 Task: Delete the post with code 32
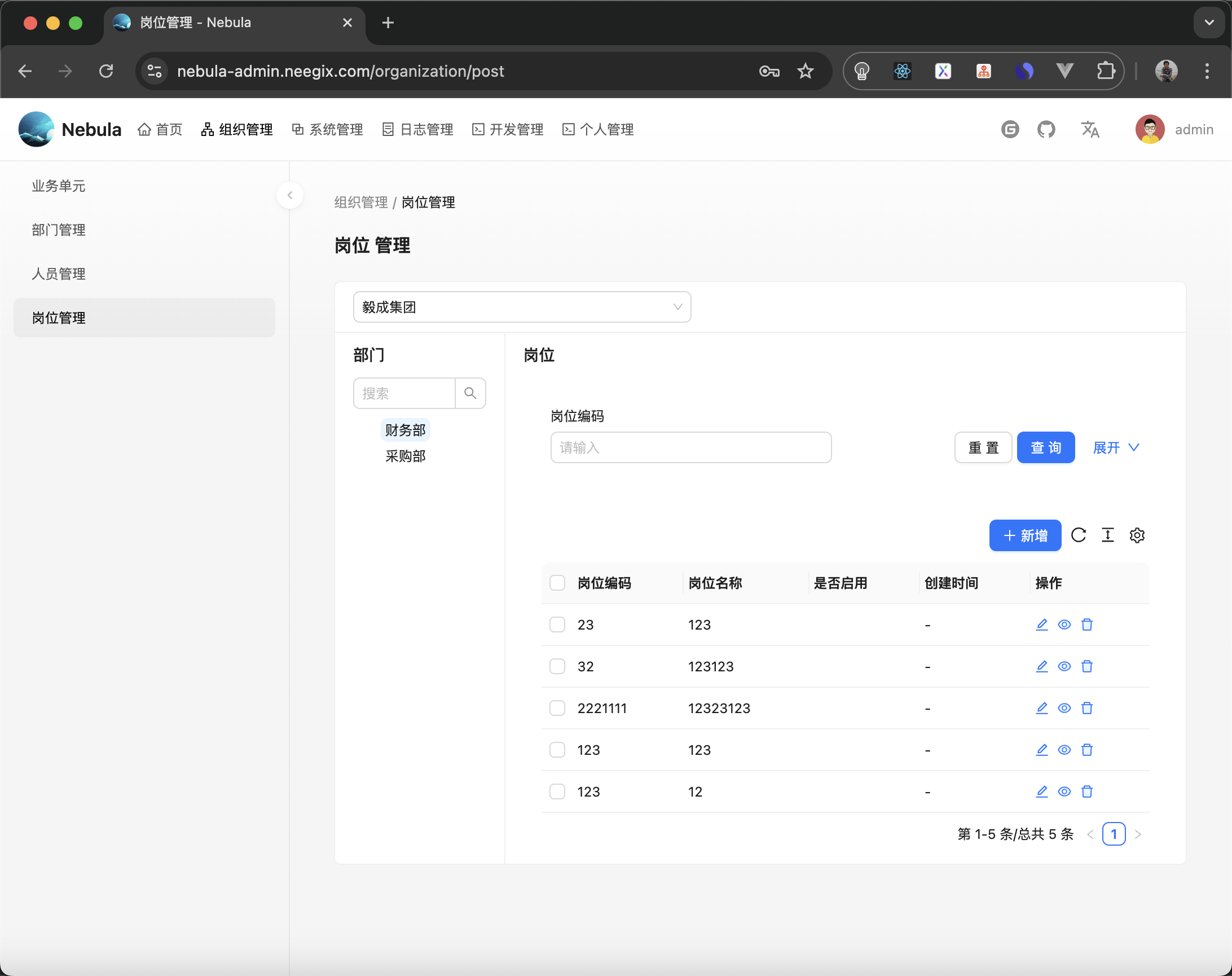1088,666
